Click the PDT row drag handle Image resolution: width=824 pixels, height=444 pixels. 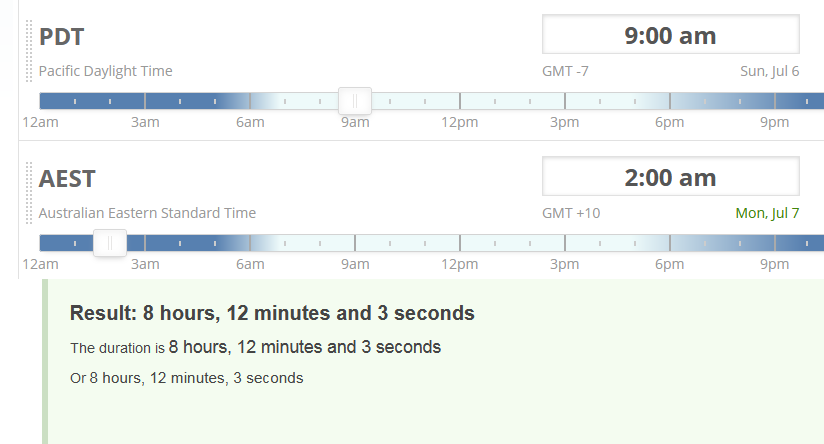[x=29, y=51]
